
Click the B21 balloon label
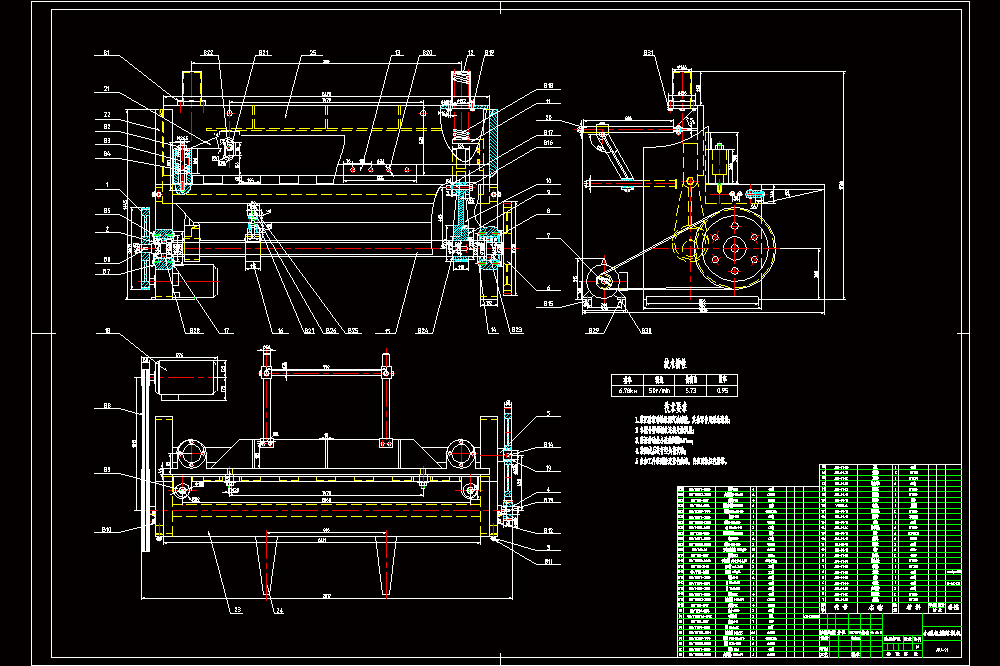[x=264, y=53]
